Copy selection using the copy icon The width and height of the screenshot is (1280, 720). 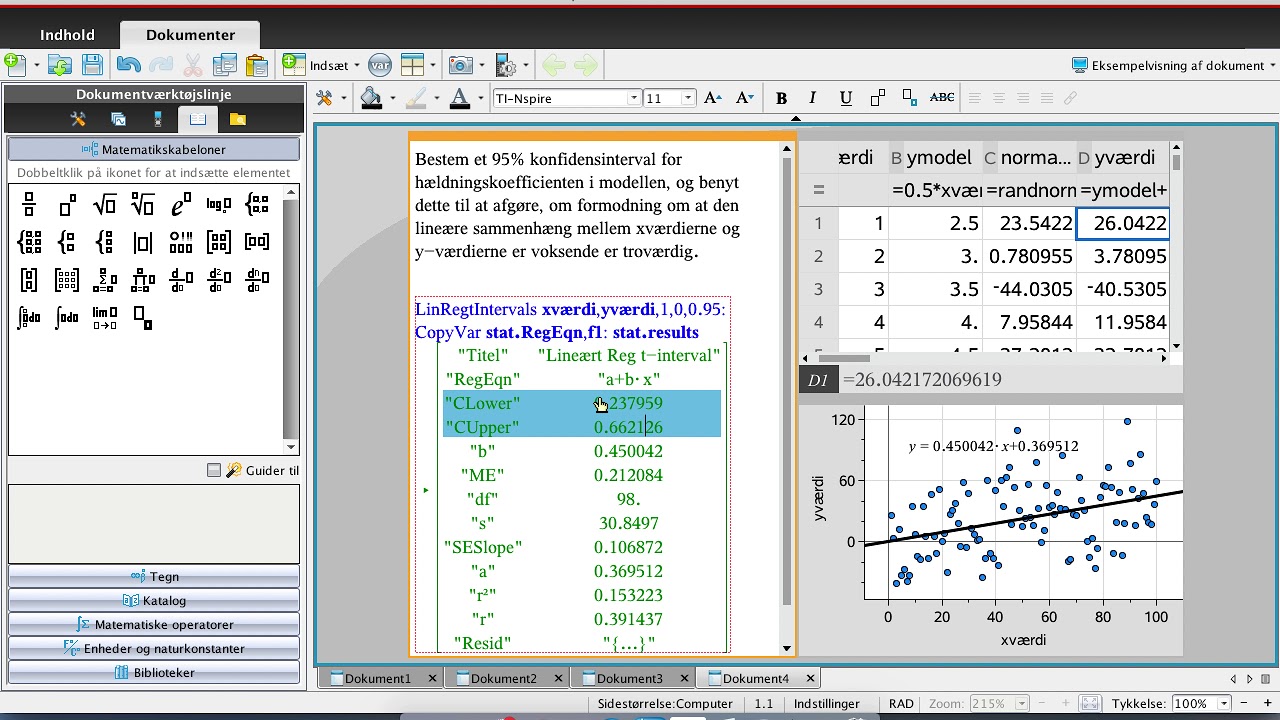pos(225,65)
